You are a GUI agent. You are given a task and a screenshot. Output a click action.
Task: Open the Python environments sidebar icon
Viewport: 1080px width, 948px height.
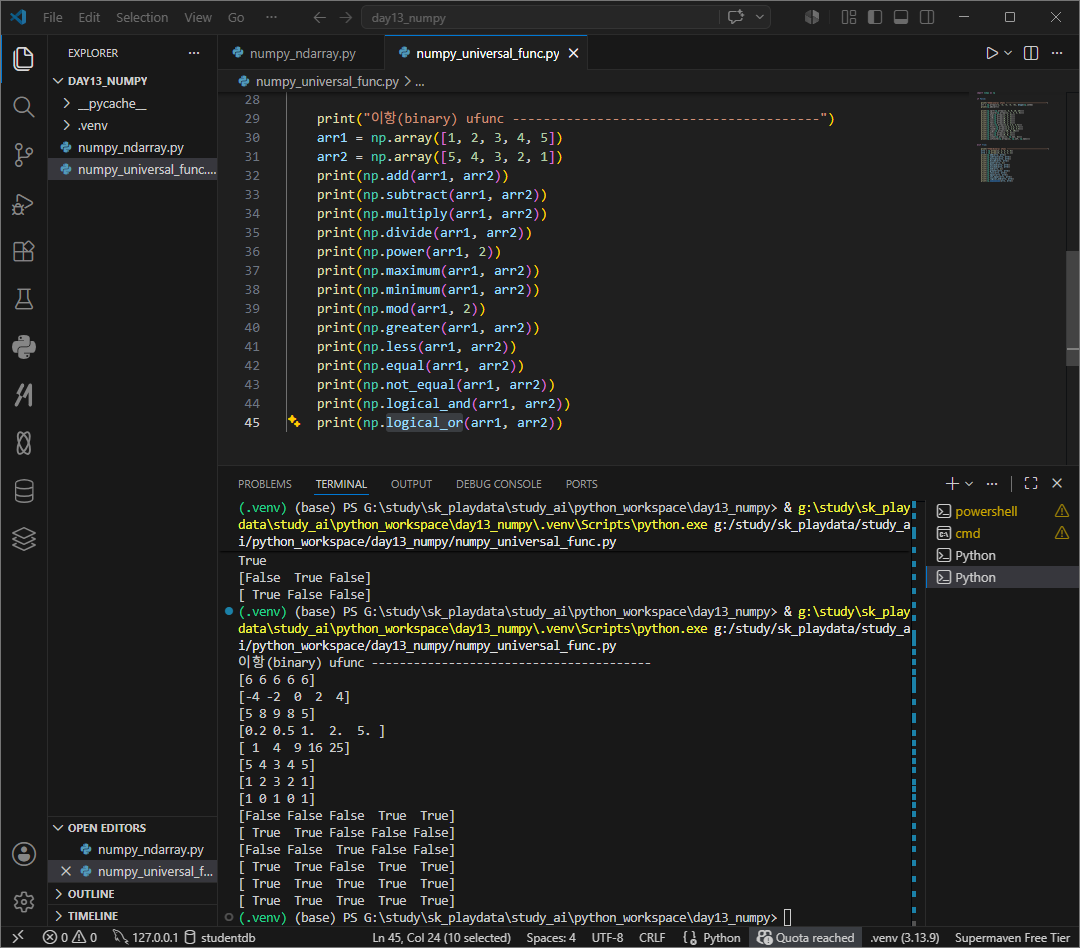[x=23, y=347]
